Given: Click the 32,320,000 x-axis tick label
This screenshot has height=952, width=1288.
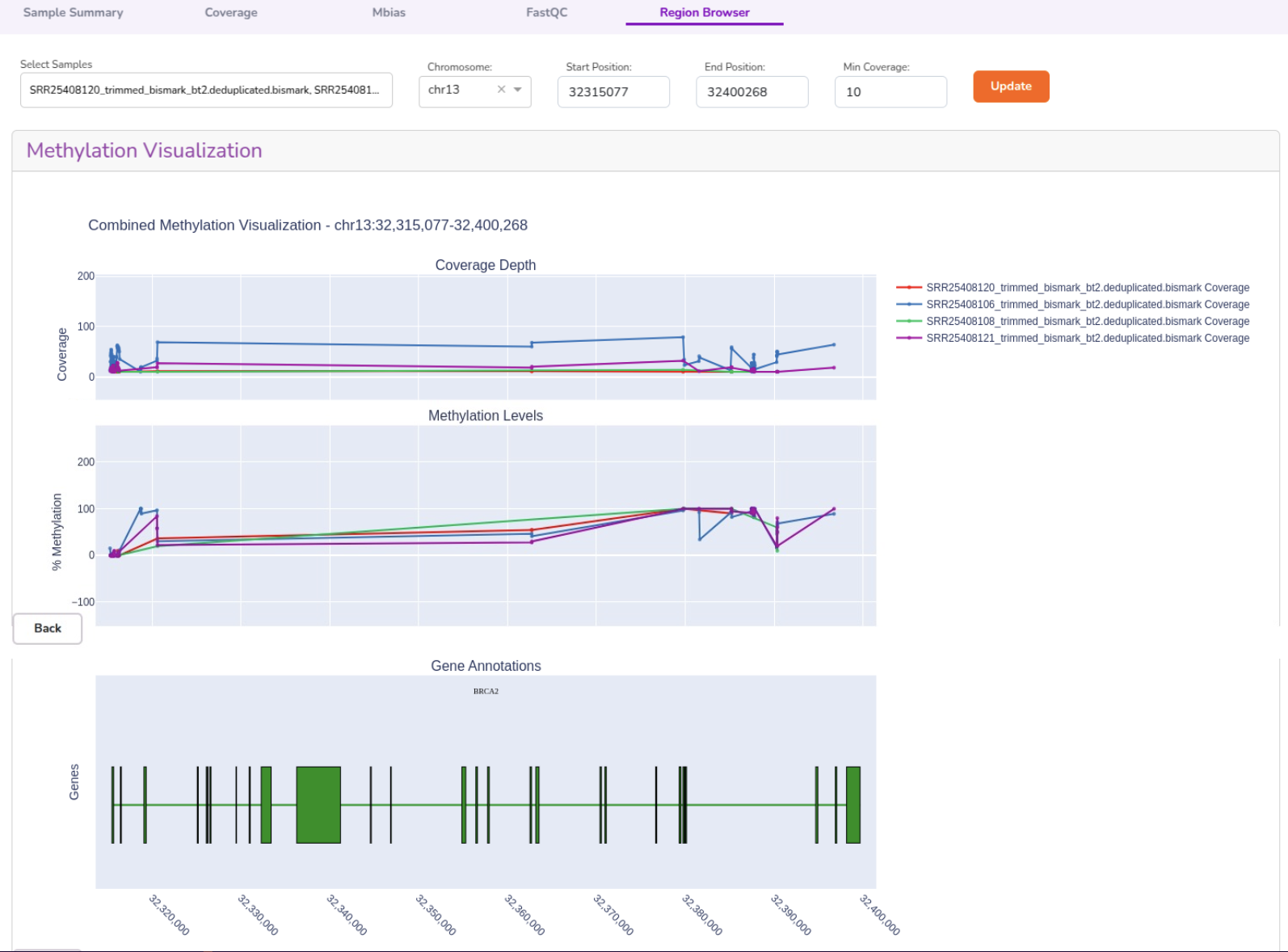Looking at the screenshot, I should [x=169, y=915].
